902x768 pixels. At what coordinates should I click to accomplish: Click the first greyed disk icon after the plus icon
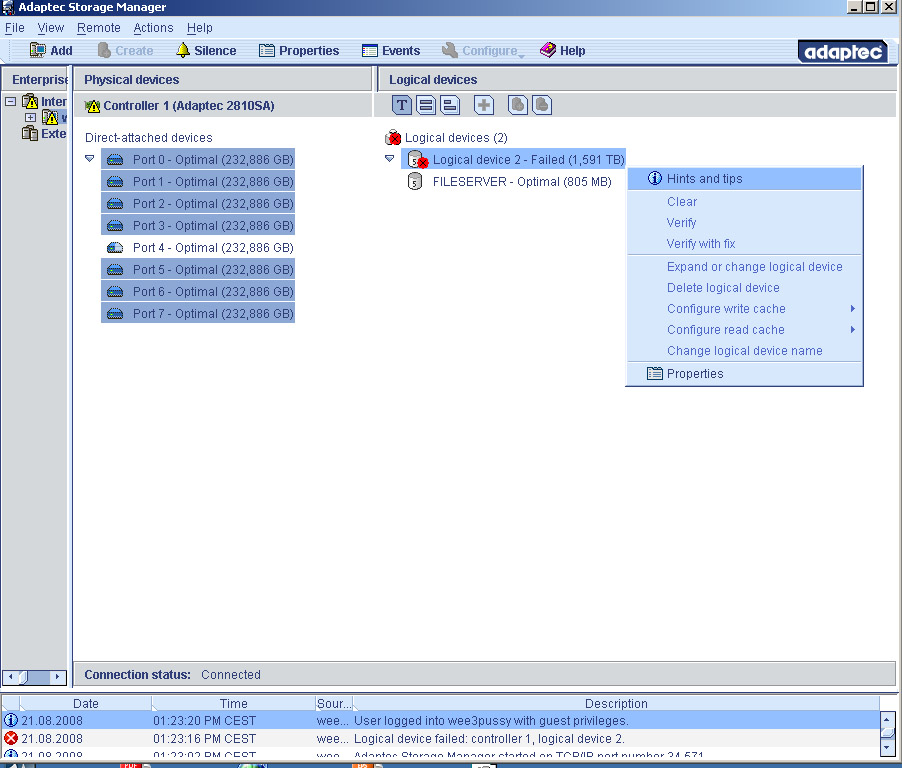(518, 105)
